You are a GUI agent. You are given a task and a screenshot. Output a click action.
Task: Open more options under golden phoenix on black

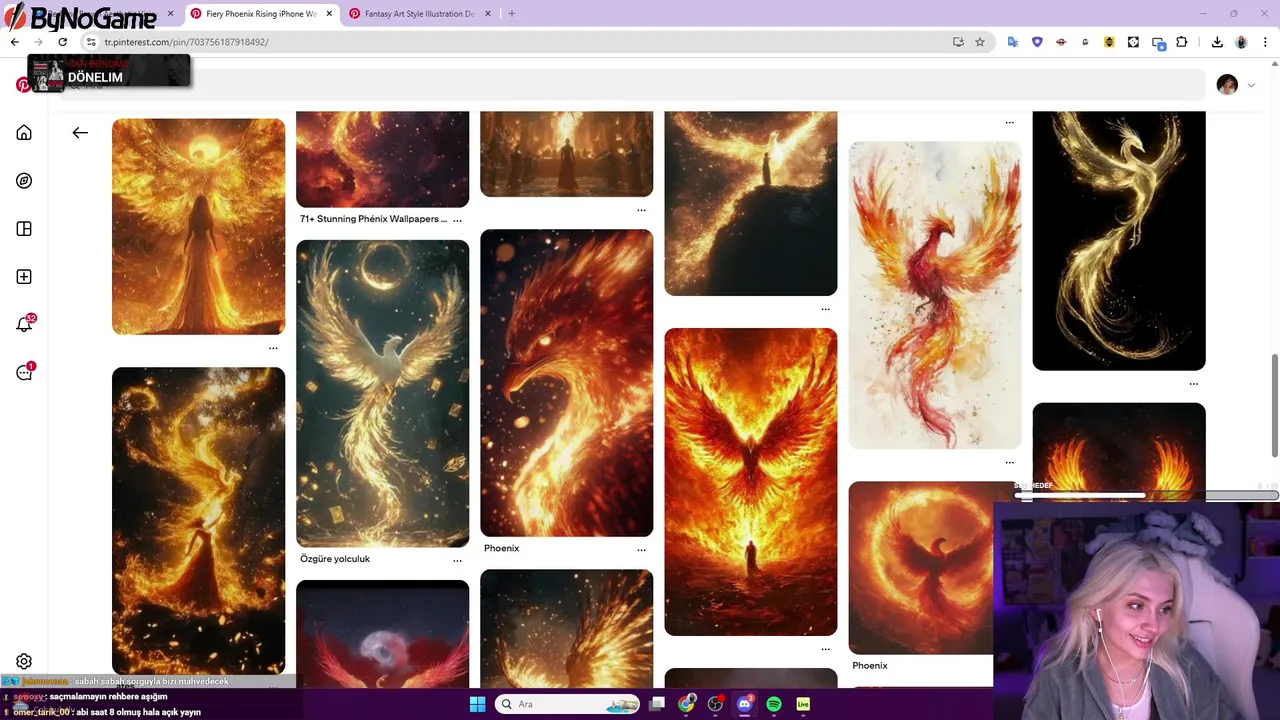coord(1193,383)
